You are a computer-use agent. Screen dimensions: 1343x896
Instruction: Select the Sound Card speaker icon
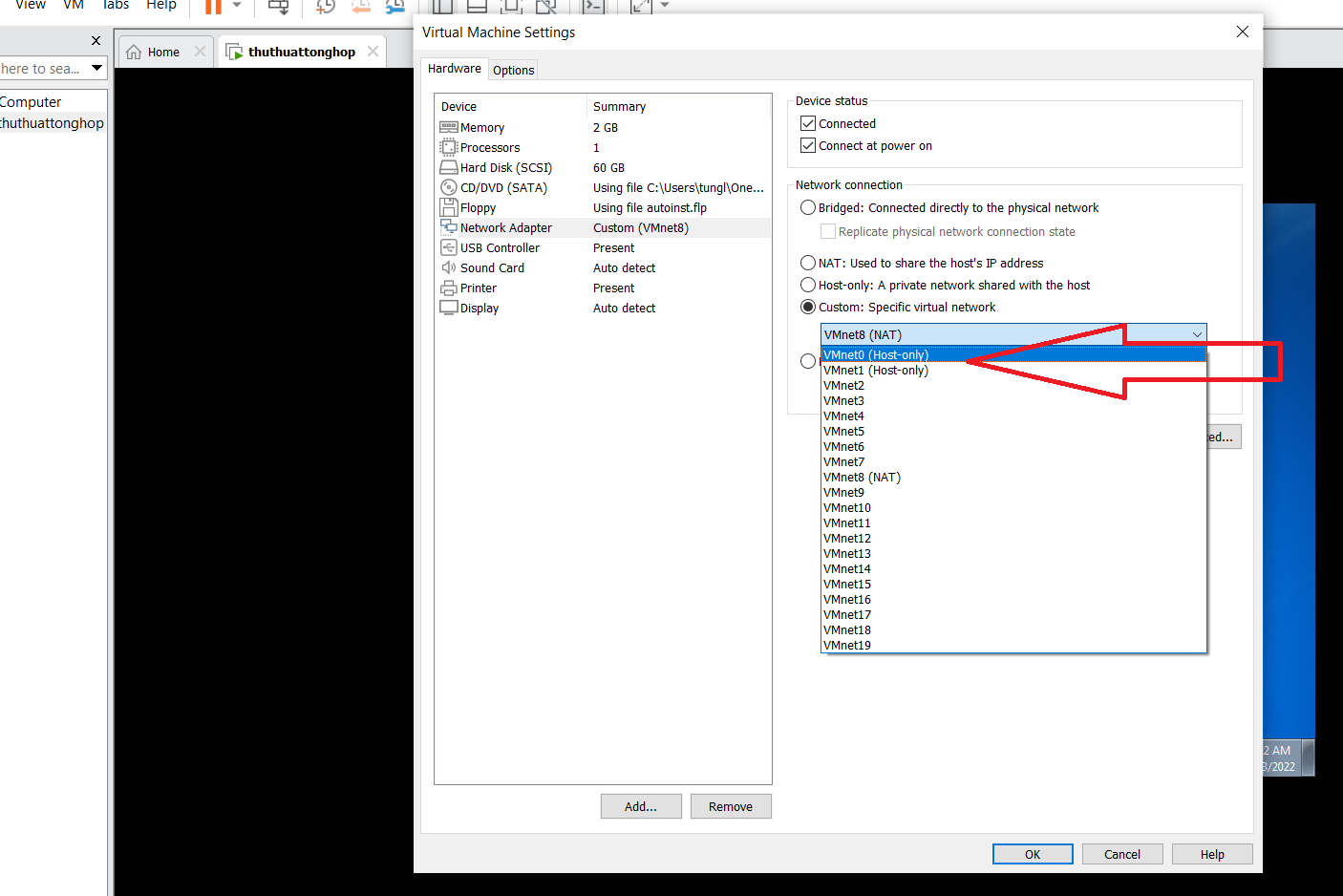pos(449,267)
